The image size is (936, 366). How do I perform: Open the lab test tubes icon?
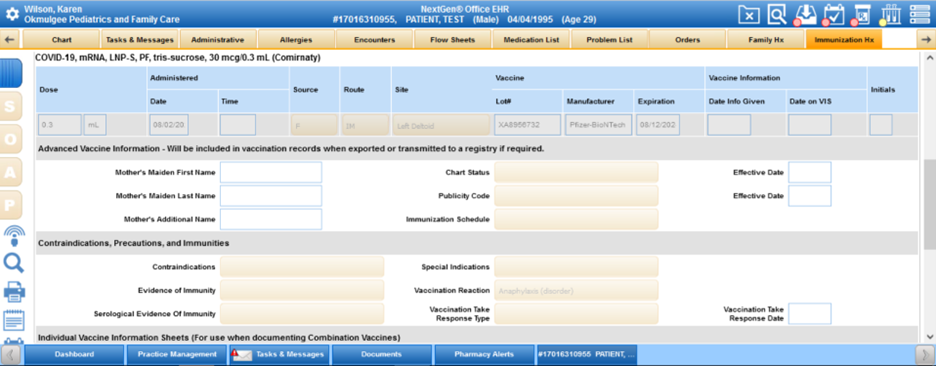[x=890, y=14]
